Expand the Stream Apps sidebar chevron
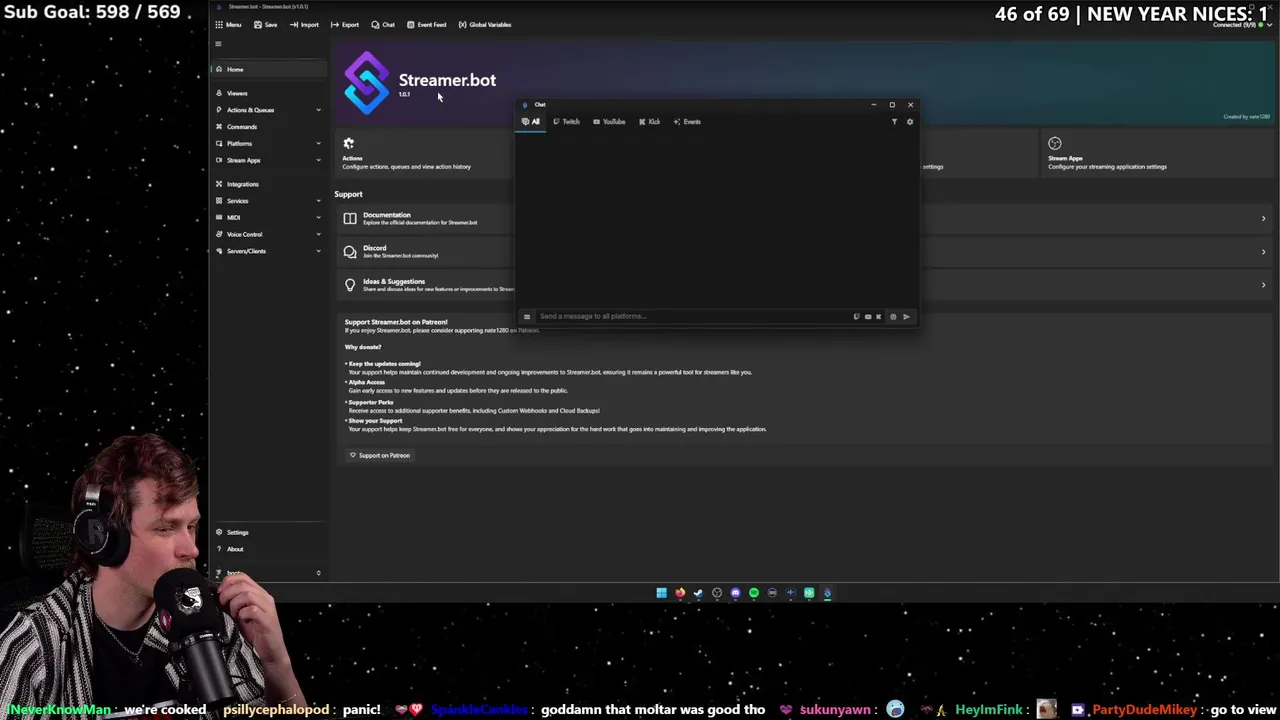This screenshot has height=720, width=1280. 318,160
